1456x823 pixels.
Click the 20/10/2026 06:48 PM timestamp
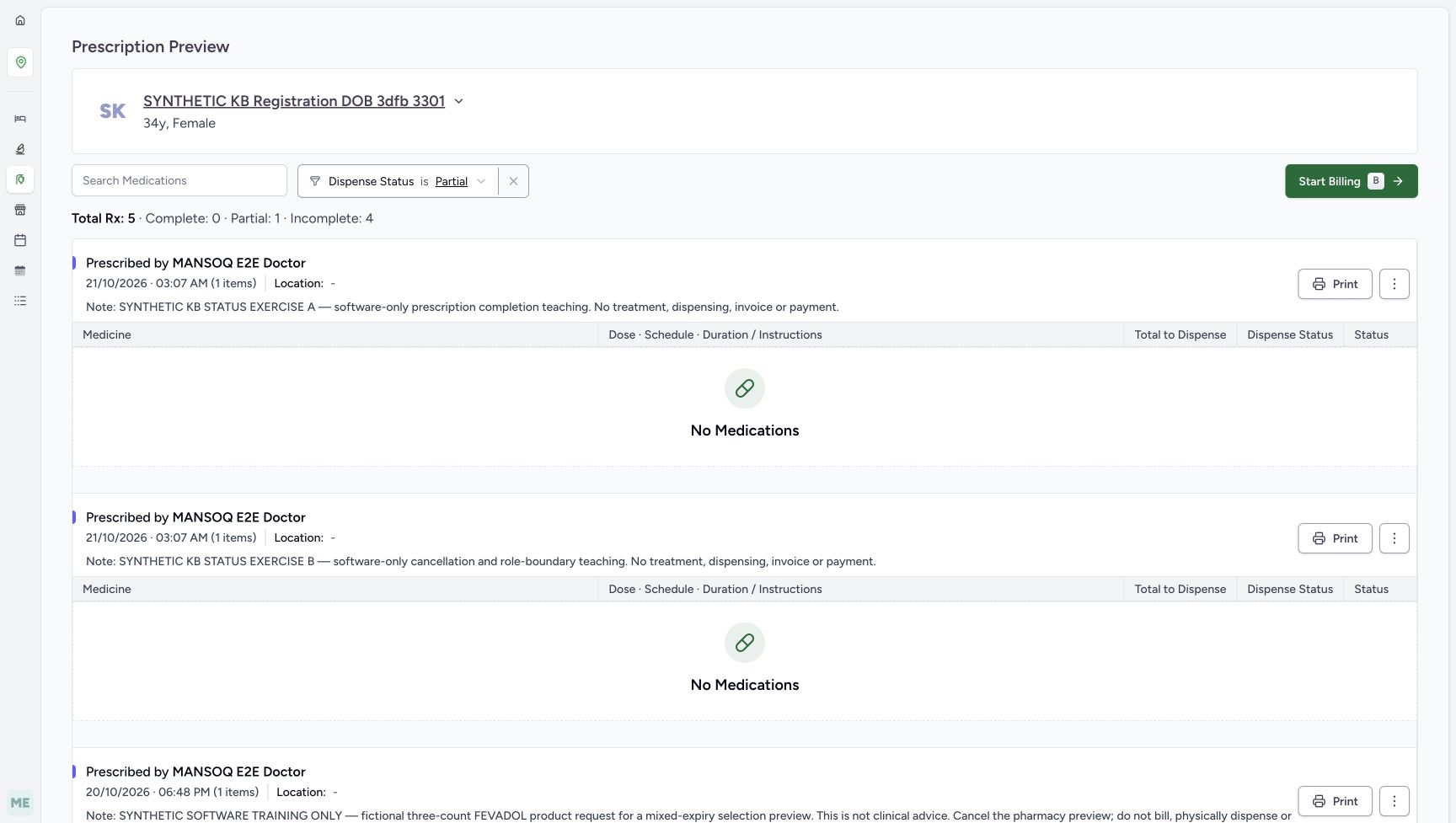coord(147,792)
